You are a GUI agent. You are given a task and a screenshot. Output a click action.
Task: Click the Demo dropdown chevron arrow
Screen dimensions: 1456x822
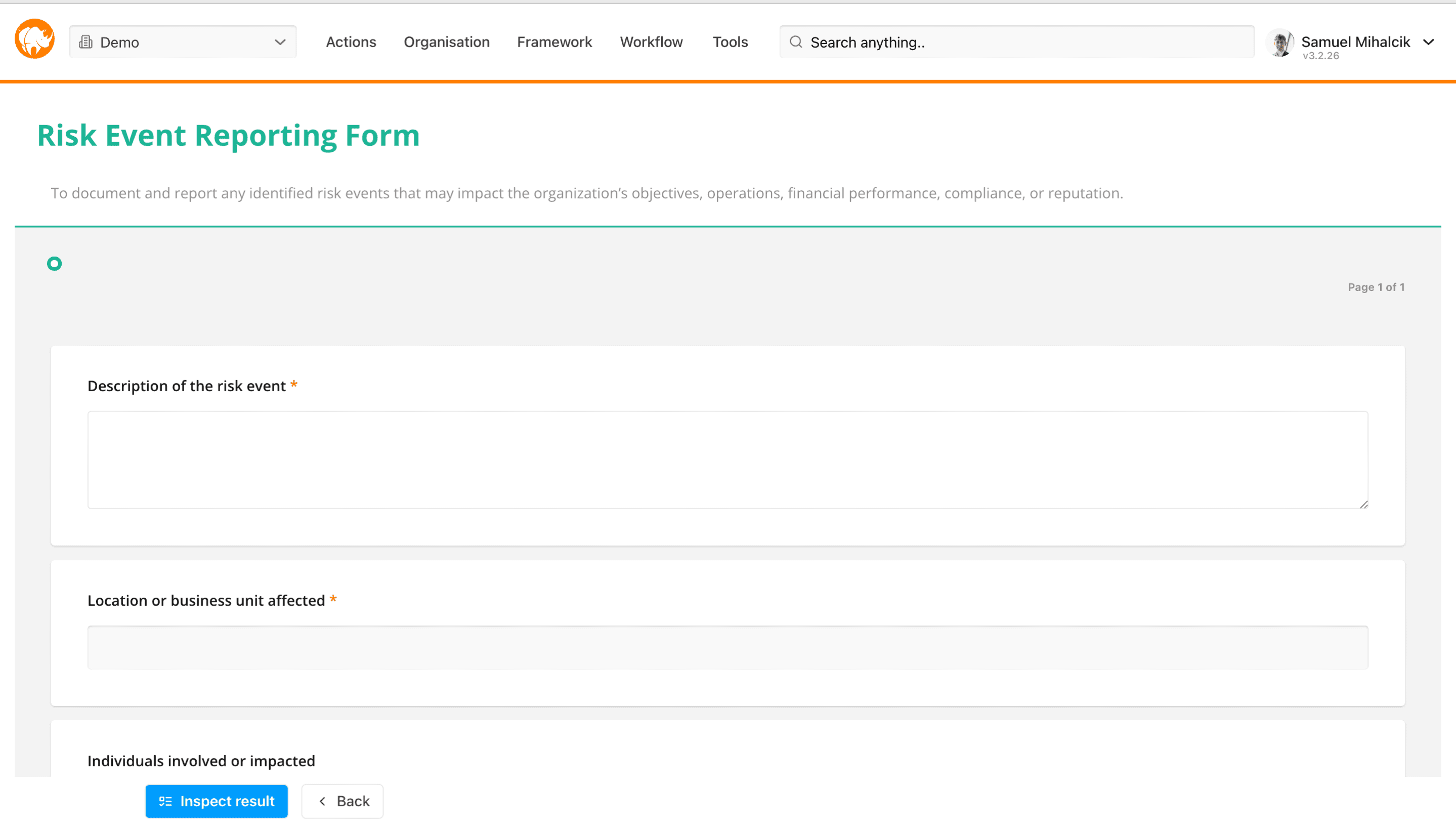point(280,42)
